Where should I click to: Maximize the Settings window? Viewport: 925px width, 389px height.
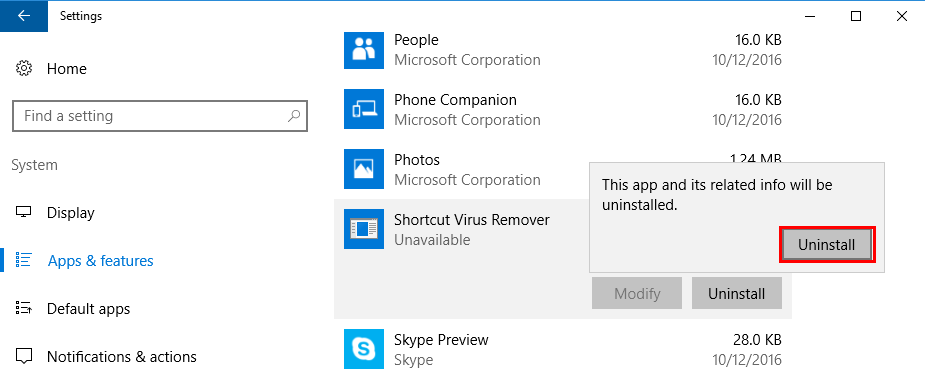[x=856, y=16]
